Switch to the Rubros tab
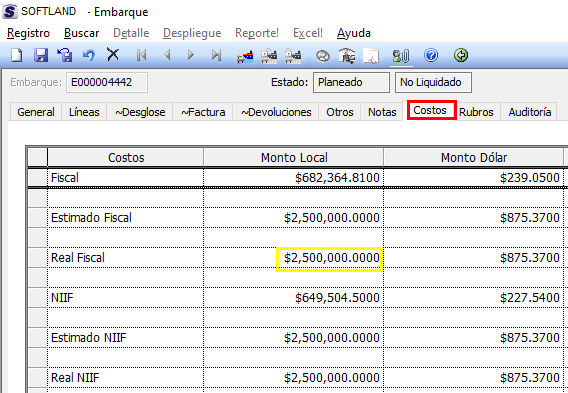 pyautogui.click(x=476, y=112)
